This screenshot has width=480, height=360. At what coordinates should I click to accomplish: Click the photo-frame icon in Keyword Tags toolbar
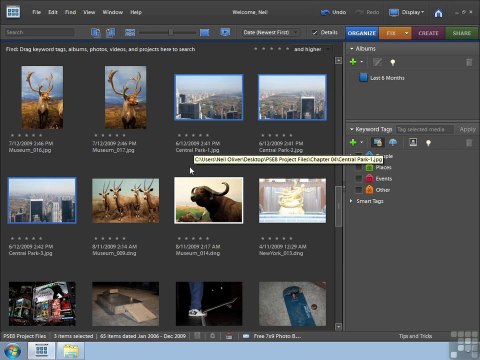coord(413,143)
